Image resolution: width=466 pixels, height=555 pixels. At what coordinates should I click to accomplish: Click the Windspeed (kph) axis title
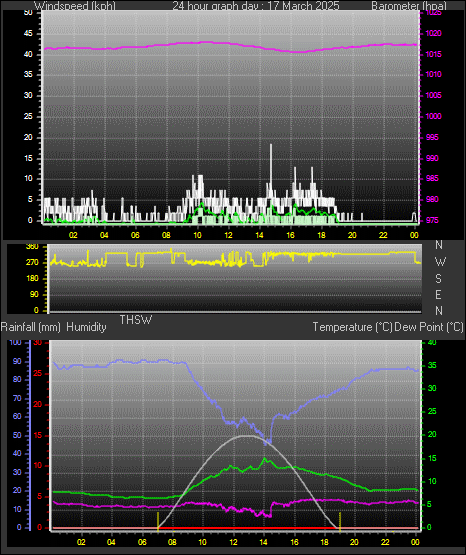75,6
